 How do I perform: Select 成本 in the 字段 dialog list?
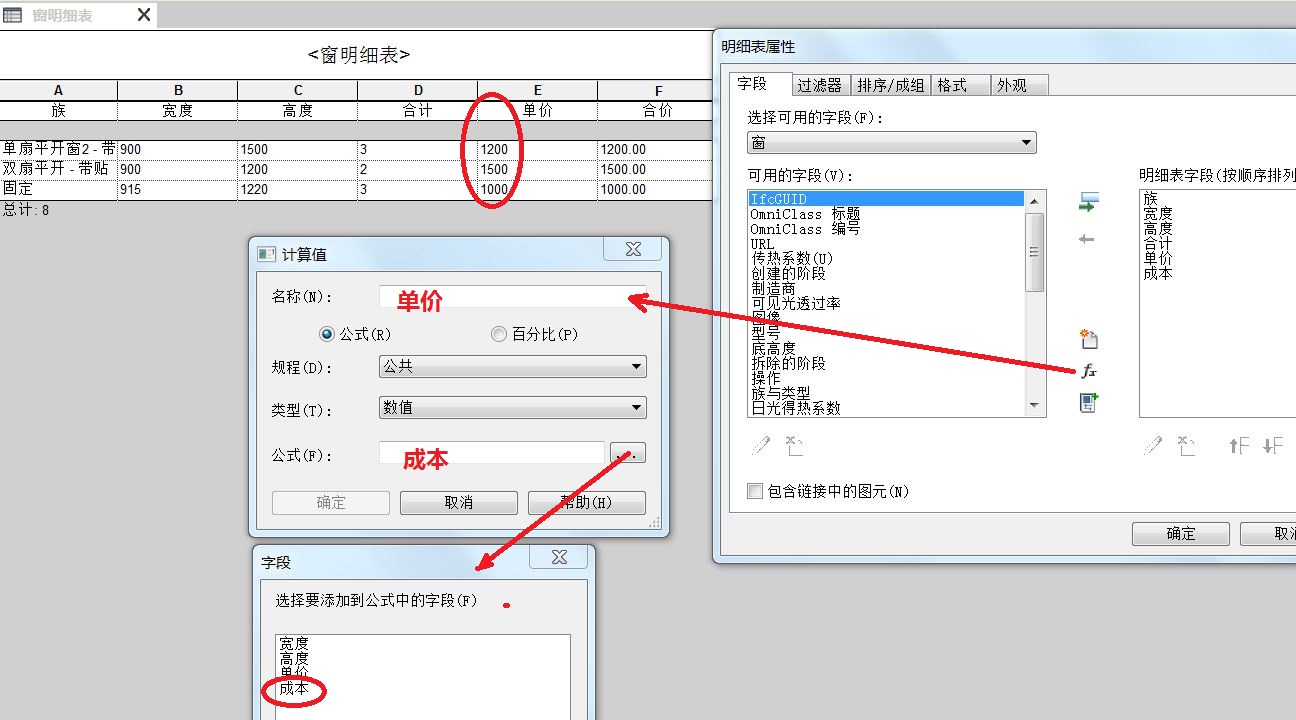[x=294, y=689]
